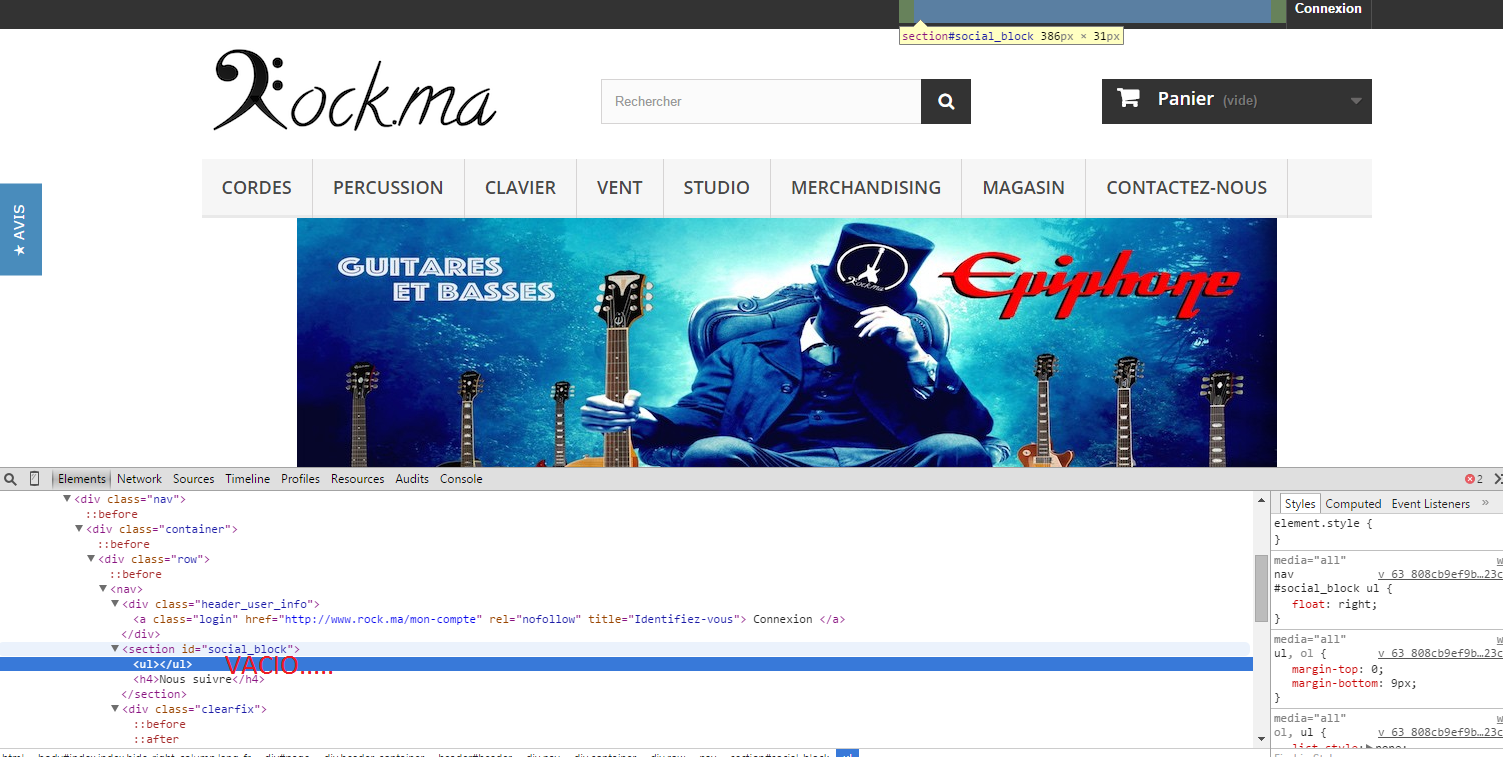This screenshot has width=1503, height=757.
Task: Click the magnifier search button beside Rechercher
Action: click(946, 102)
